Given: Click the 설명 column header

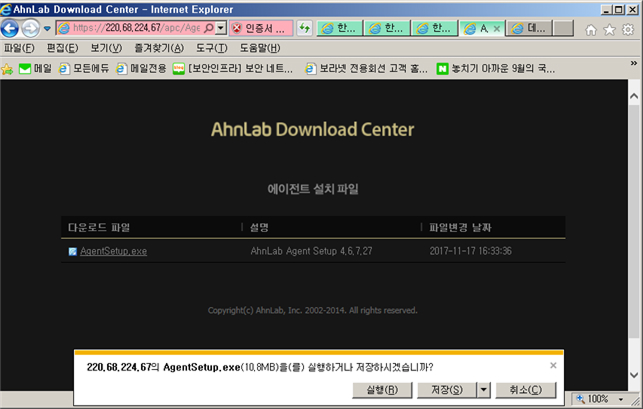Looking at the screenshot, I should [x=259, y=227].
